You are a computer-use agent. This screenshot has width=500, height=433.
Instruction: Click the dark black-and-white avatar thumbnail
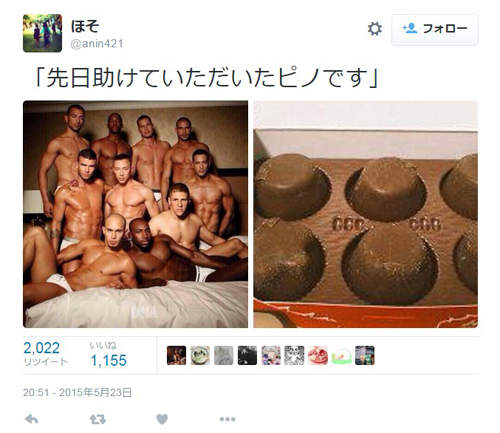pos(247,355)
